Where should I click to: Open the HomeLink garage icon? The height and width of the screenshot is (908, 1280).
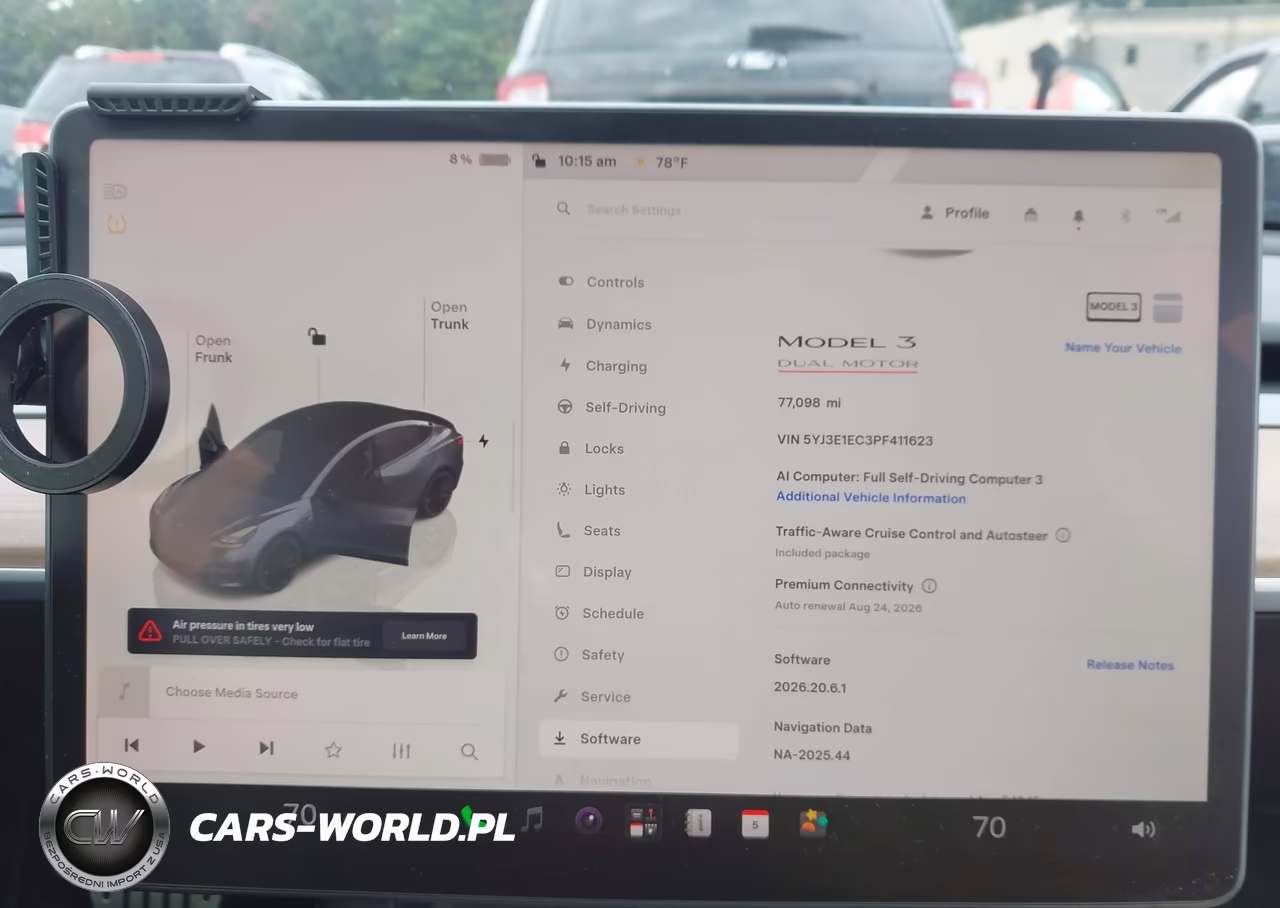click(1031, 214)
